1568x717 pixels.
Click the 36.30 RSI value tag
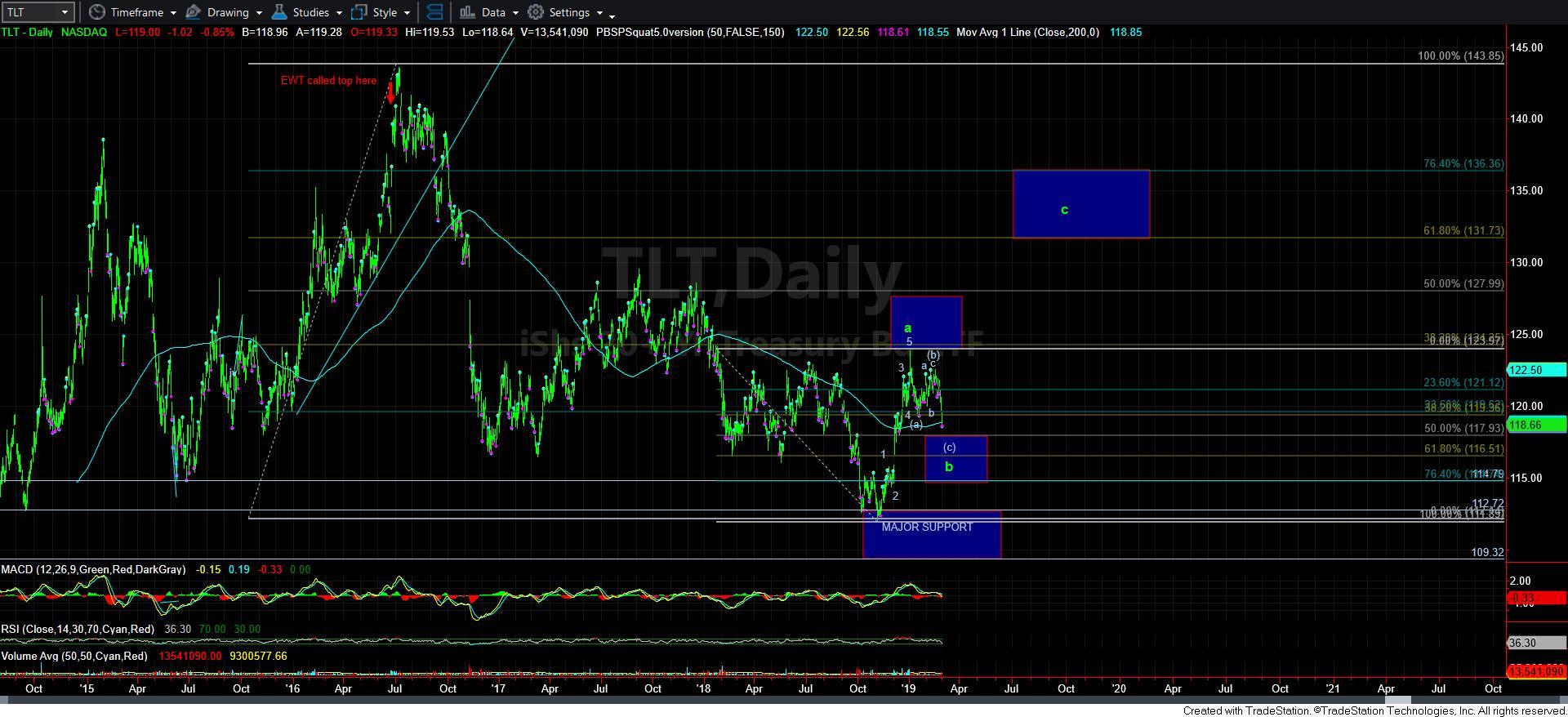(1537, 644)
